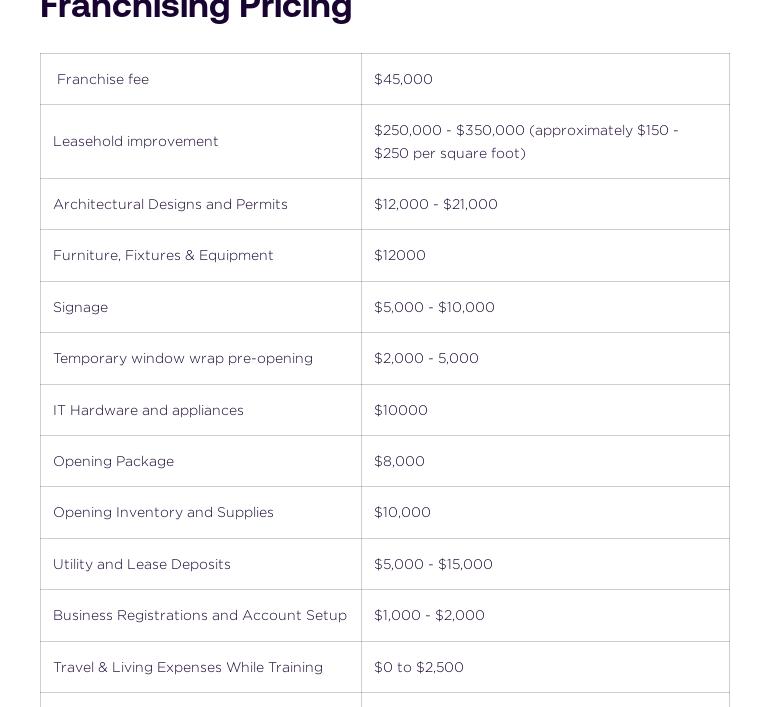This screenshot has height=707, width=770.
Task: Click the $2,000 - 5,000 value cell
Action: 426,358
